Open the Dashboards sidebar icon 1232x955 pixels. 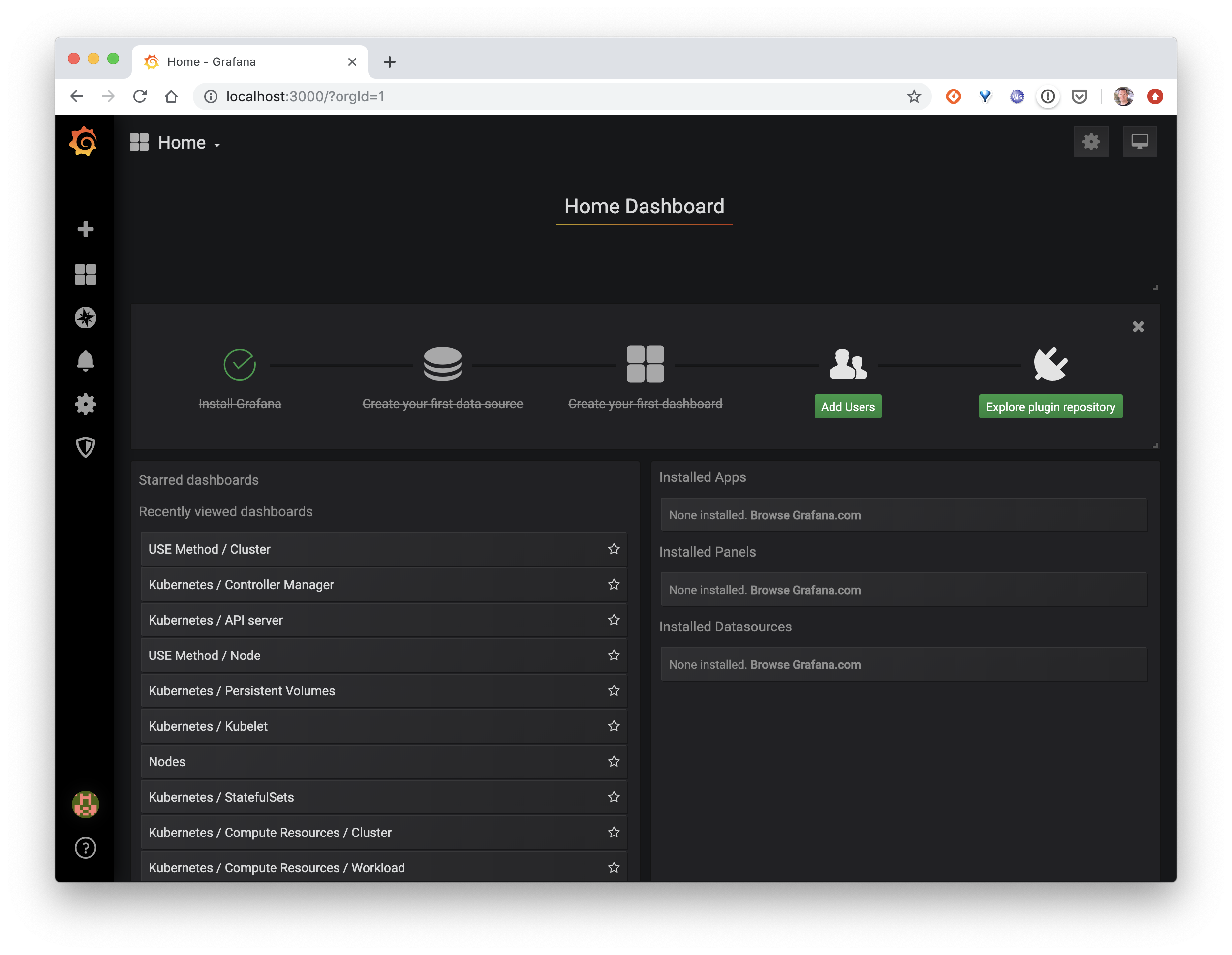click(85, 274)
